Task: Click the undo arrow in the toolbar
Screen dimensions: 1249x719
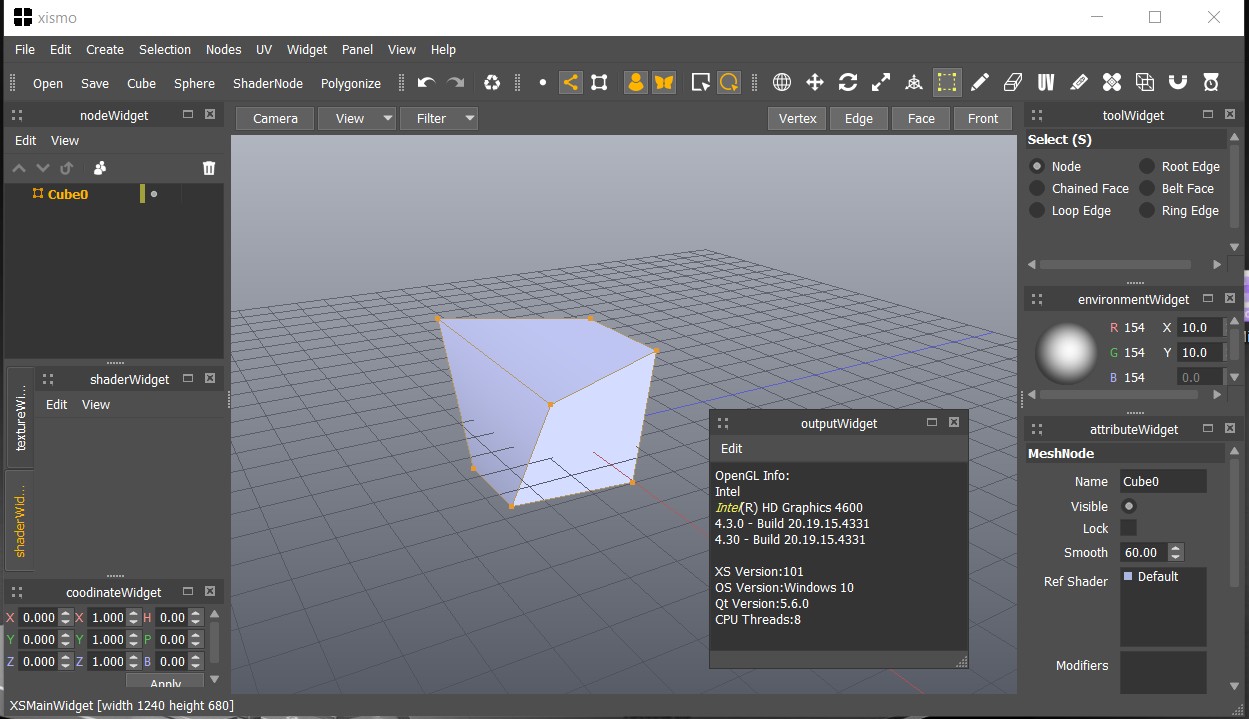Action: (426, 83)
